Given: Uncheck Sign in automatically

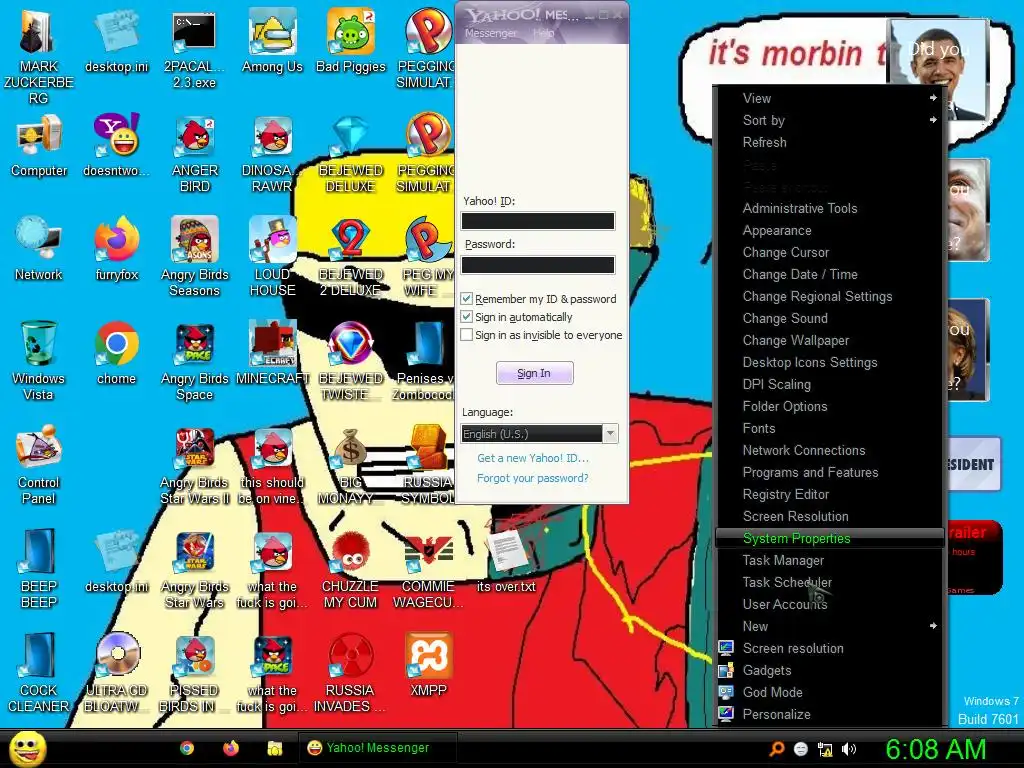Looking at the screenshot, I should [x=466, y=317].
